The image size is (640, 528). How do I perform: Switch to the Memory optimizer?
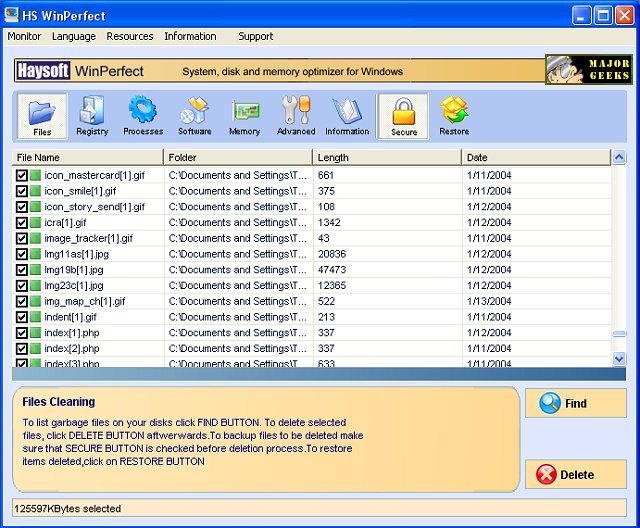[x=245, y=116]
